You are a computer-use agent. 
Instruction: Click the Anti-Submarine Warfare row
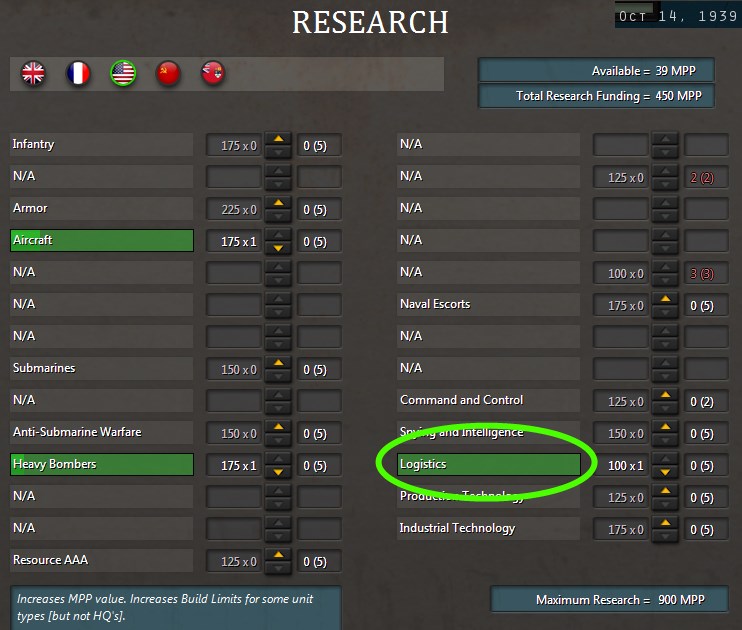coord(102,432)
